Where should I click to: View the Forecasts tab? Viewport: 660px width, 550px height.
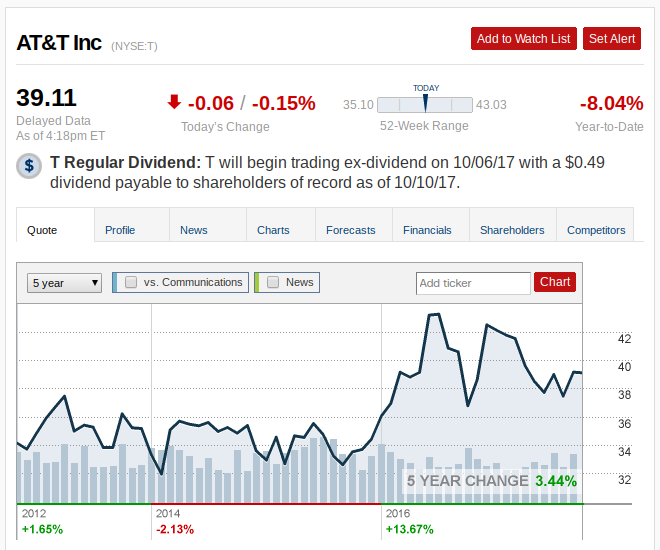[354, 225]
